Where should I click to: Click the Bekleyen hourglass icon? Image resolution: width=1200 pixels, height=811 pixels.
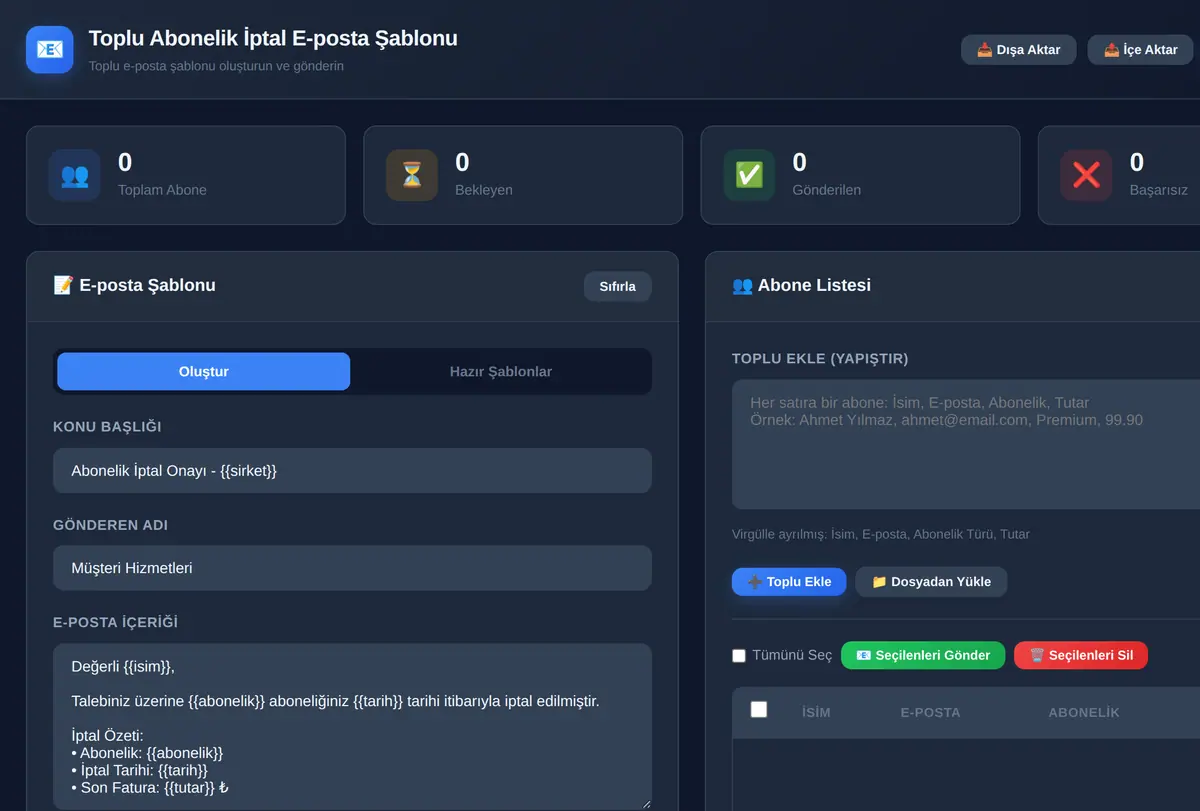pyautogui.click(x=412, y=175)
